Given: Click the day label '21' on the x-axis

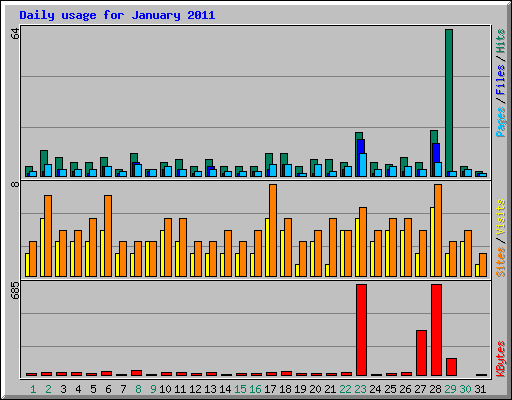Looking at the screenshot, I should click(x=330, y=389).
